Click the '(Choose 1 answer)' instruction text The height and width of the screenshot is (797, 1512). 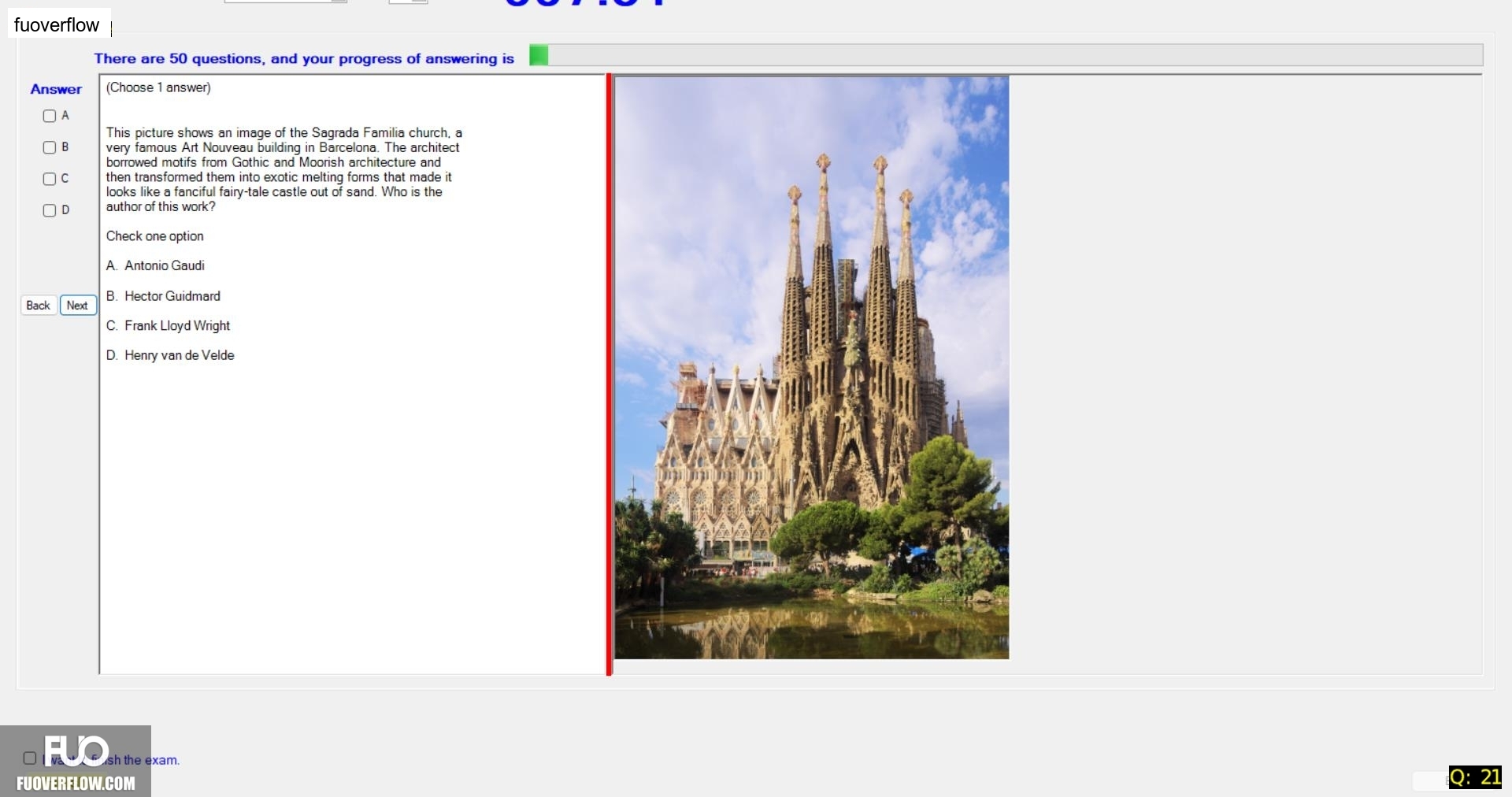158,87
